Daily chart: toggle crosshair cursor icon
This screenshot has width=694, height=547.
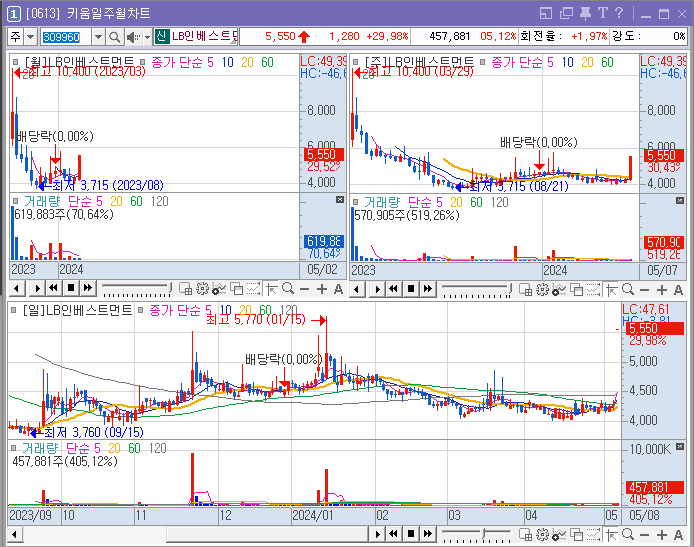tap(611, 535)
